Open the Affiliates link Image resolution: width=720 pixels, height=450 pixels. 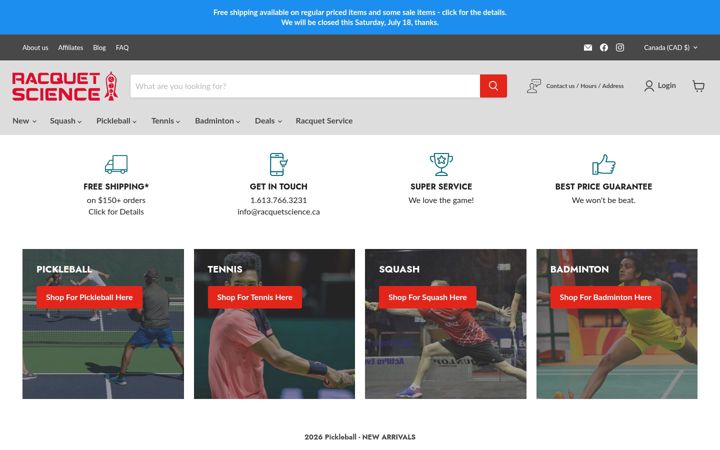coord(70,48)
